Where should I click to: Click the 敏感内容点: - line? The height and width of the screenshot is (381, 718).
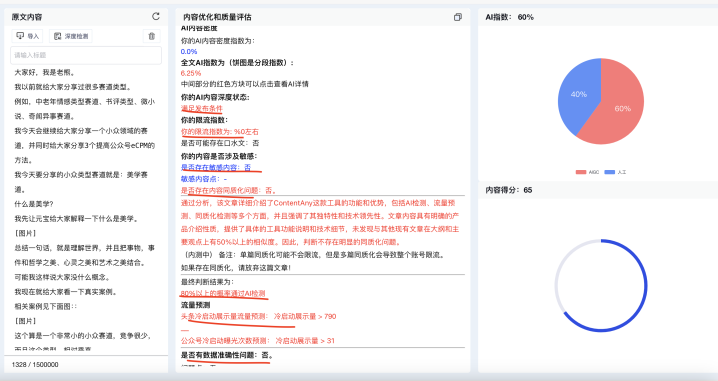tap(204, 179)
